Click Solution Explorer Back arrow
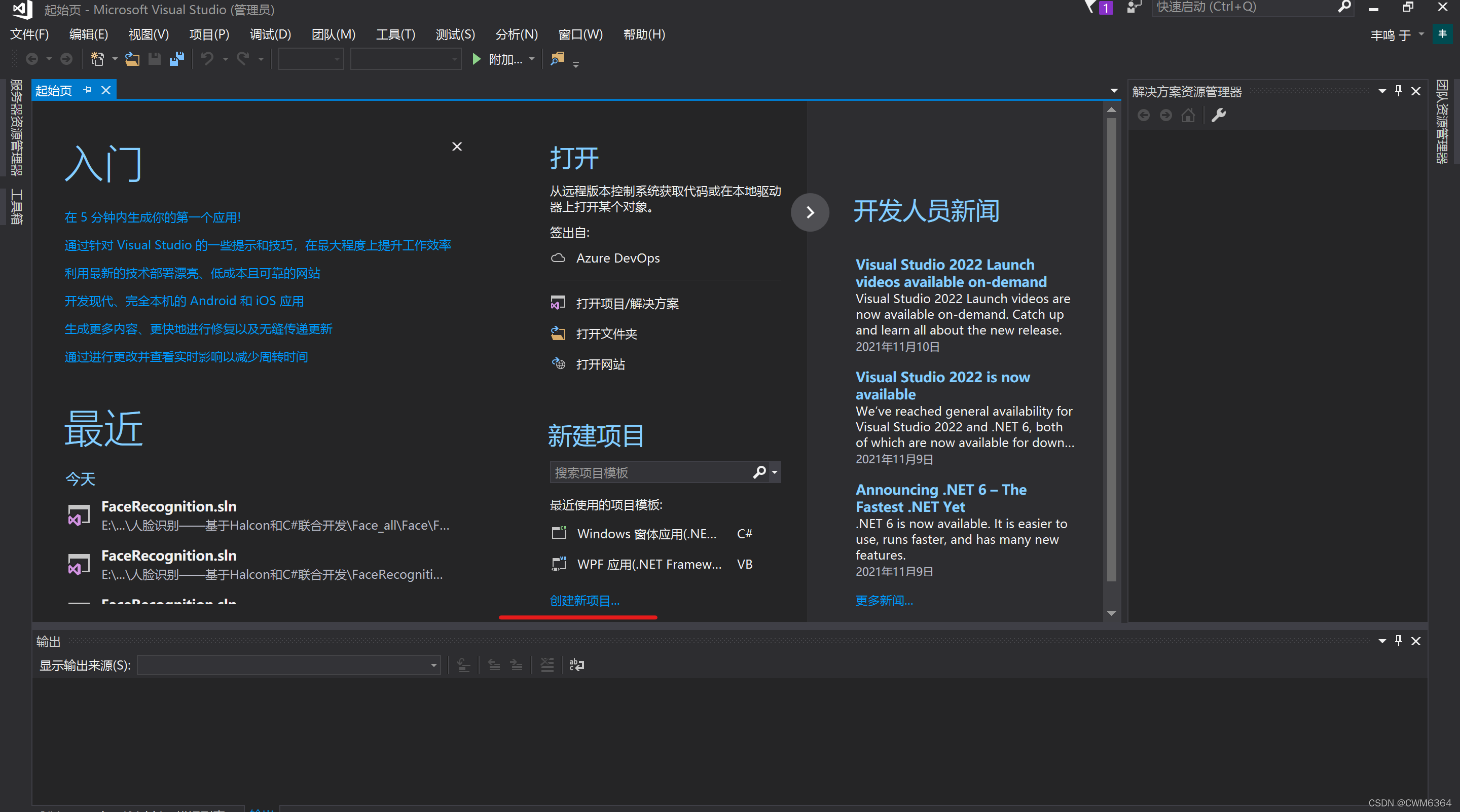The height and width of the screenshot is (812, 1460). [1144, 116]
